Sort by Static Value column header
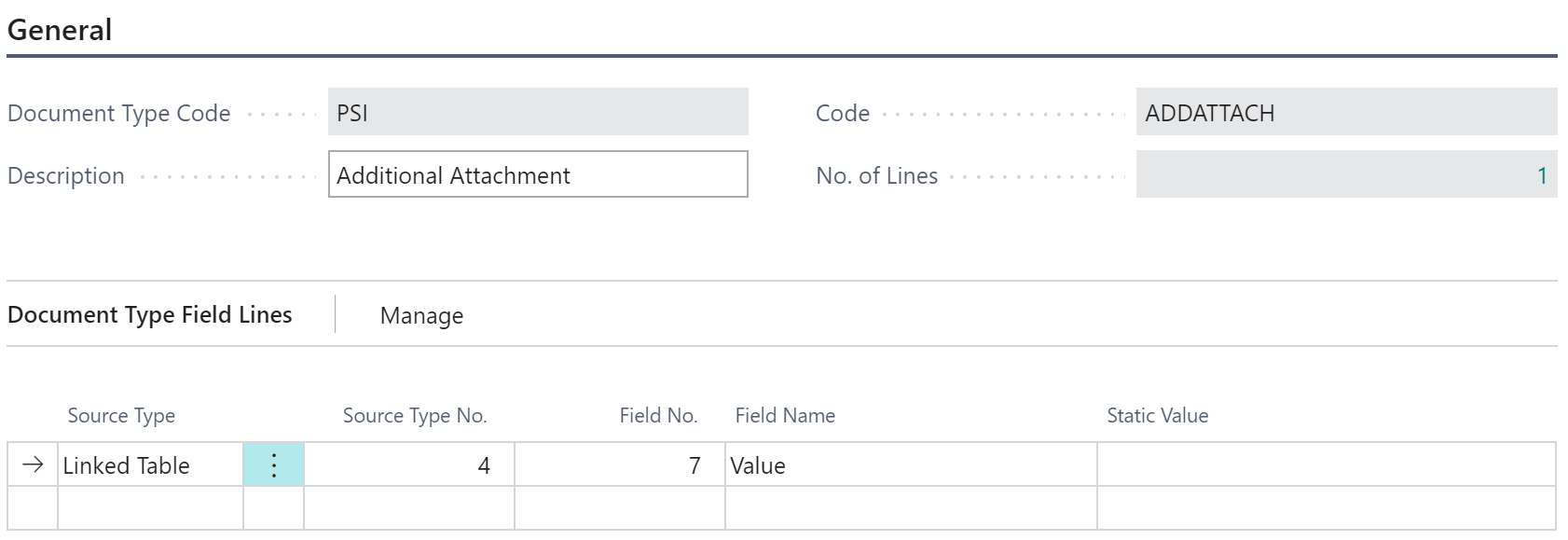Image resolution: width=1568 pixels, height=540 pixels. pyautogui.click(x=1157, y=416)
